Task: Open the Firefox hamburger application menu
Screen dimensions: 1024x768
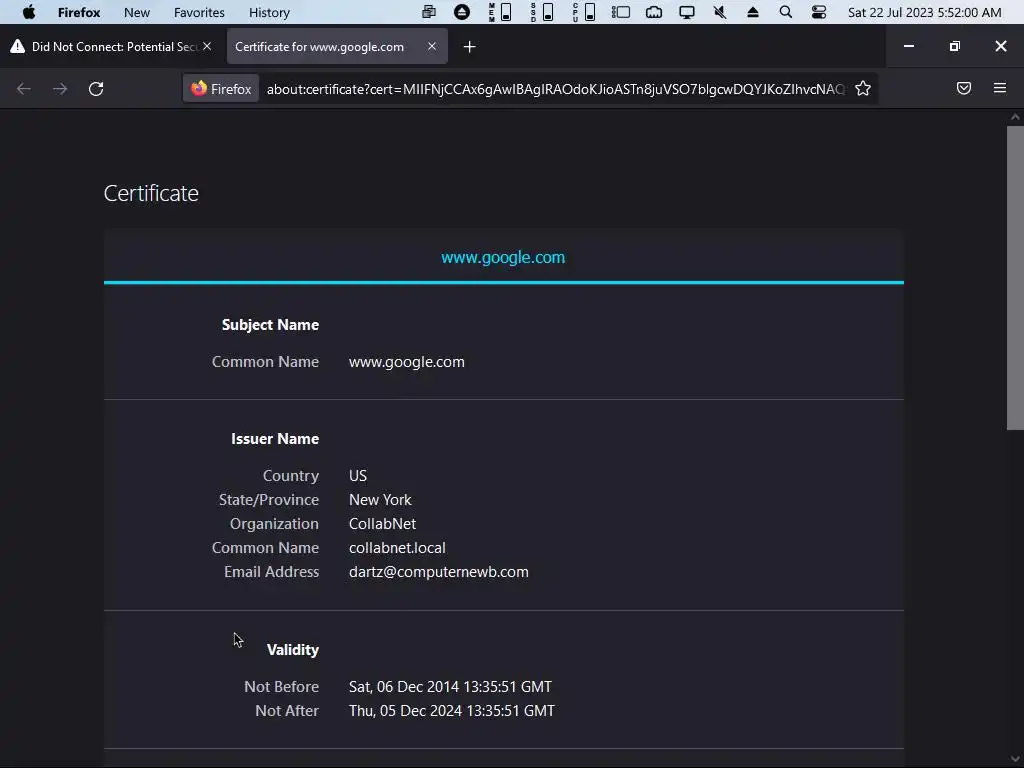Action: (1000, 88)
